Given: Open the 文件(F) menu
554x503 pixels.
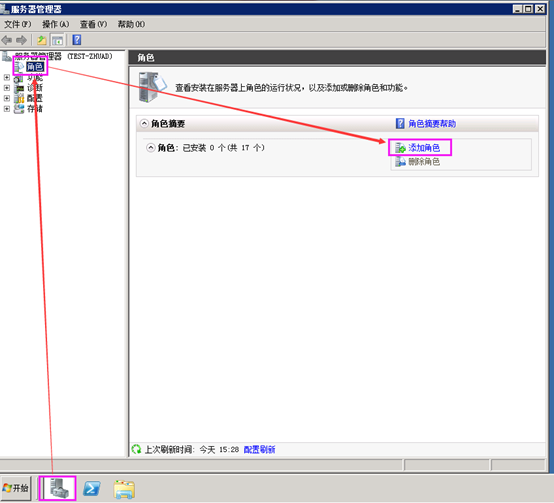Looking at the screenshot, I should (x=17, y=24).
